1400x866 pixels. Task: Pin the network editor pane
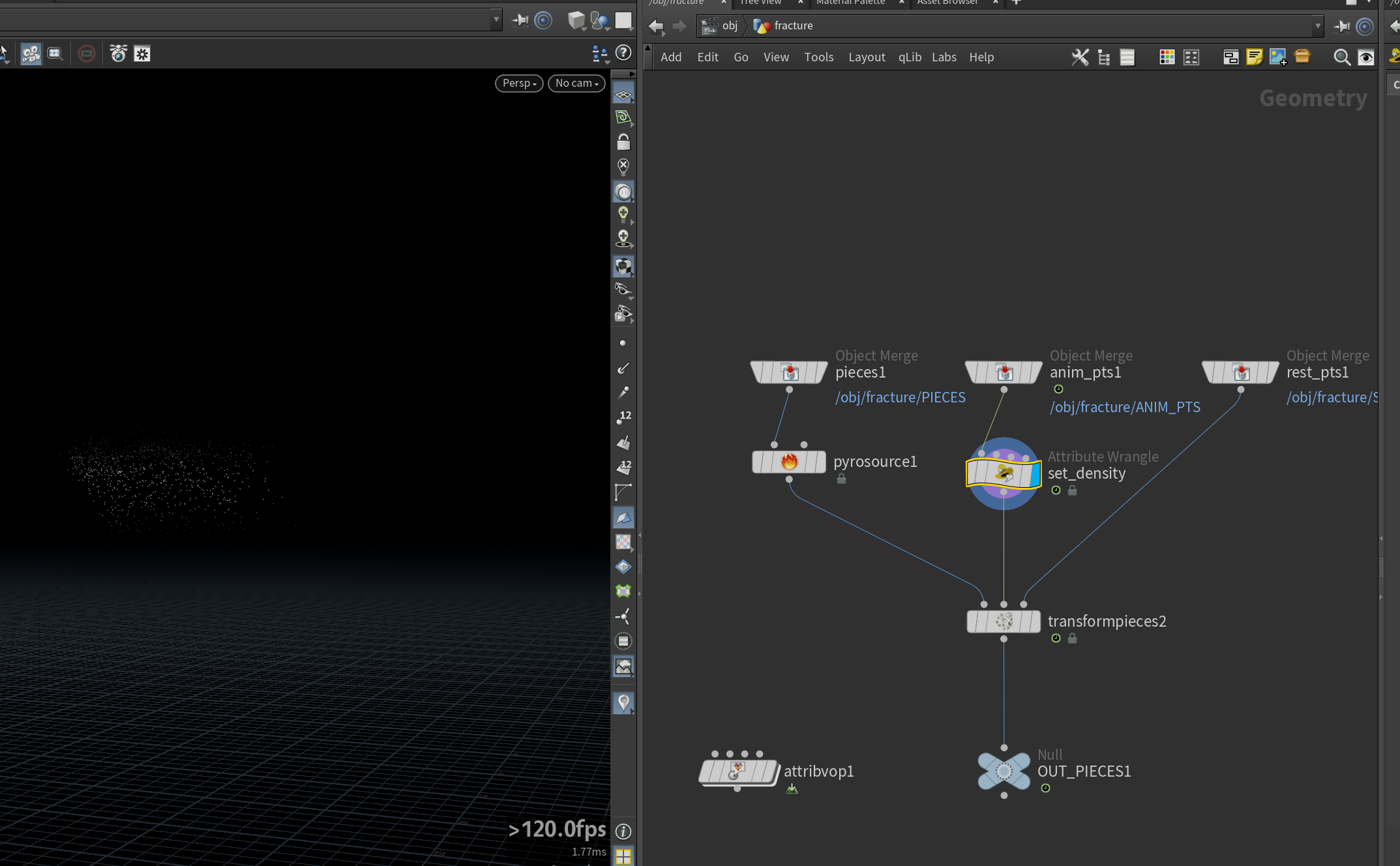point(1342,26)
